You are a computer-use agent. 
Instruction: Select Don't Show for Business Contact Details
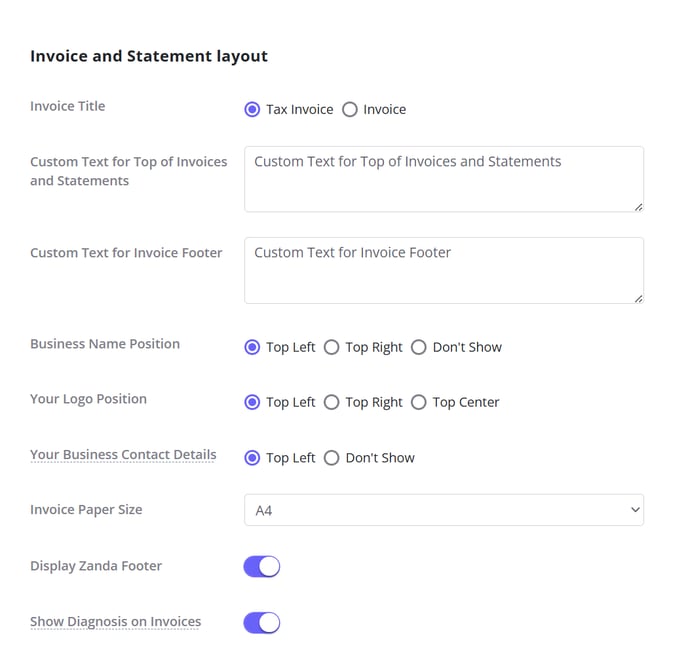click(x=331, y=458)
